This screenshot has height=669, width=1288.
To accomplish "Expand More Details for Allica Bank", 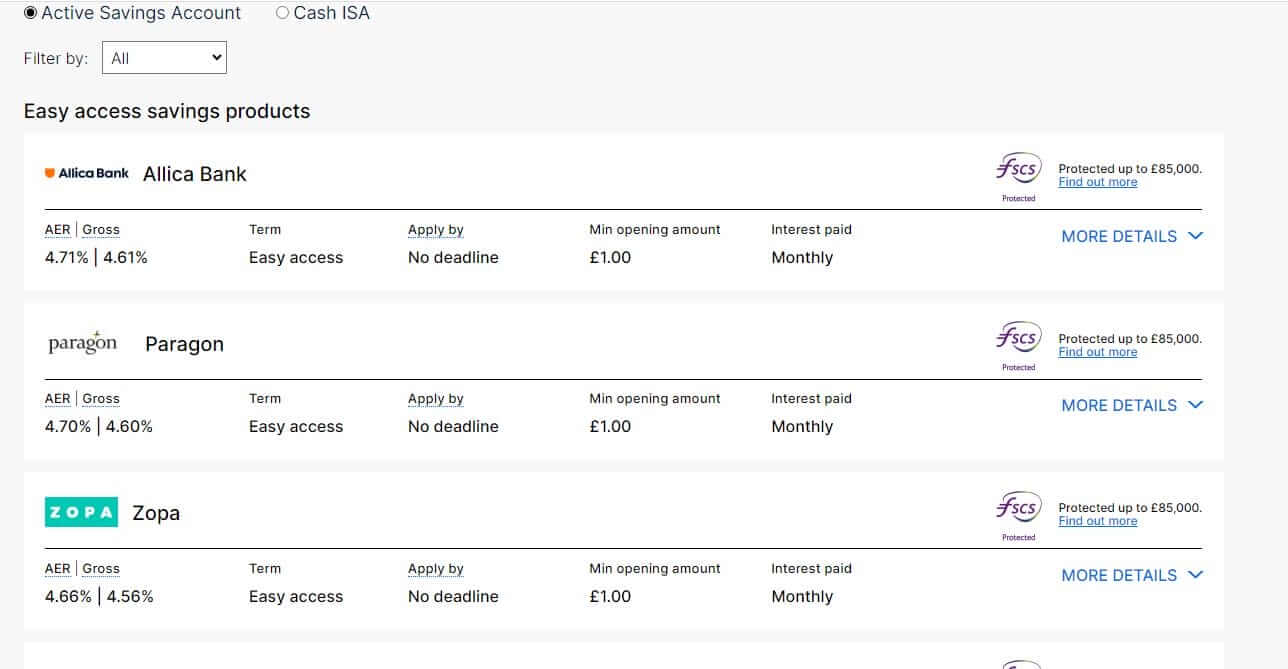I will pos(1132,236).
